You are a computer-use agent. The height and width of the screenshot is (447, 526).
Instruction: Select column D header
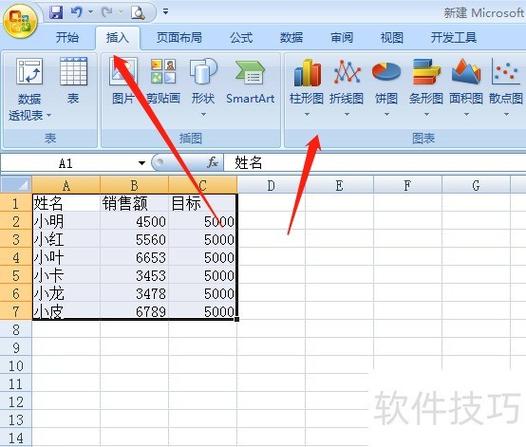tap(271, 185)
